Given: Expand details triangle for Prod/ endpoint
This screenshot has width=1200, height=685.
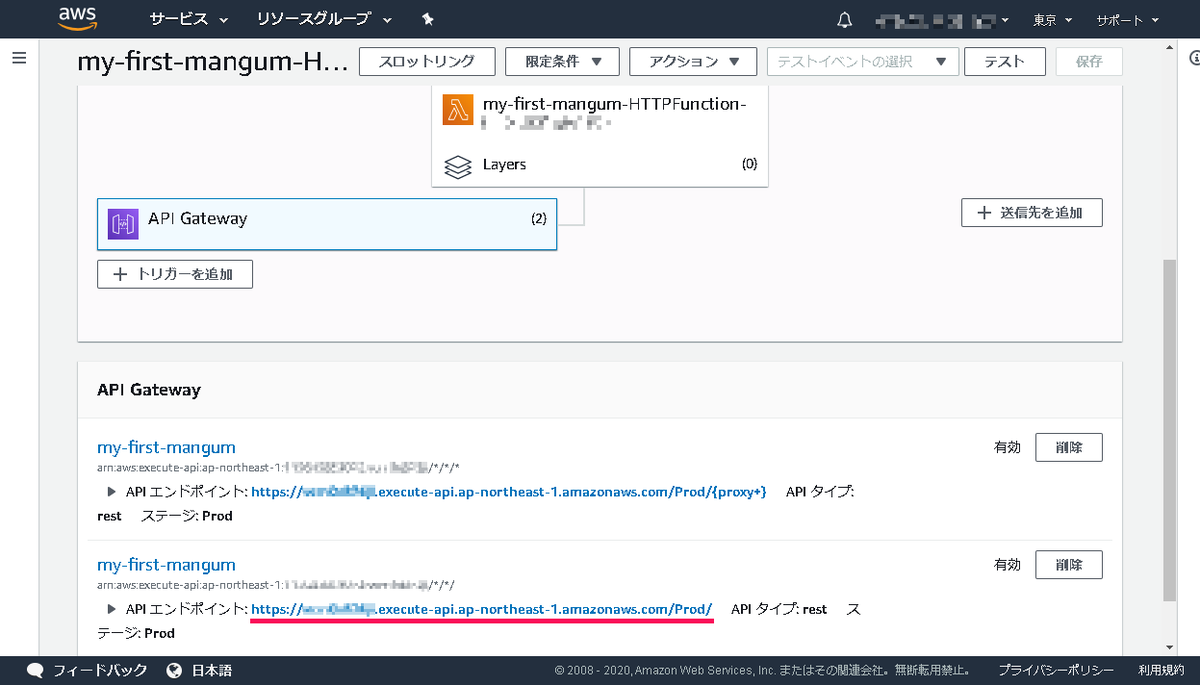Looking at the screenshot, I should [111, 610].
